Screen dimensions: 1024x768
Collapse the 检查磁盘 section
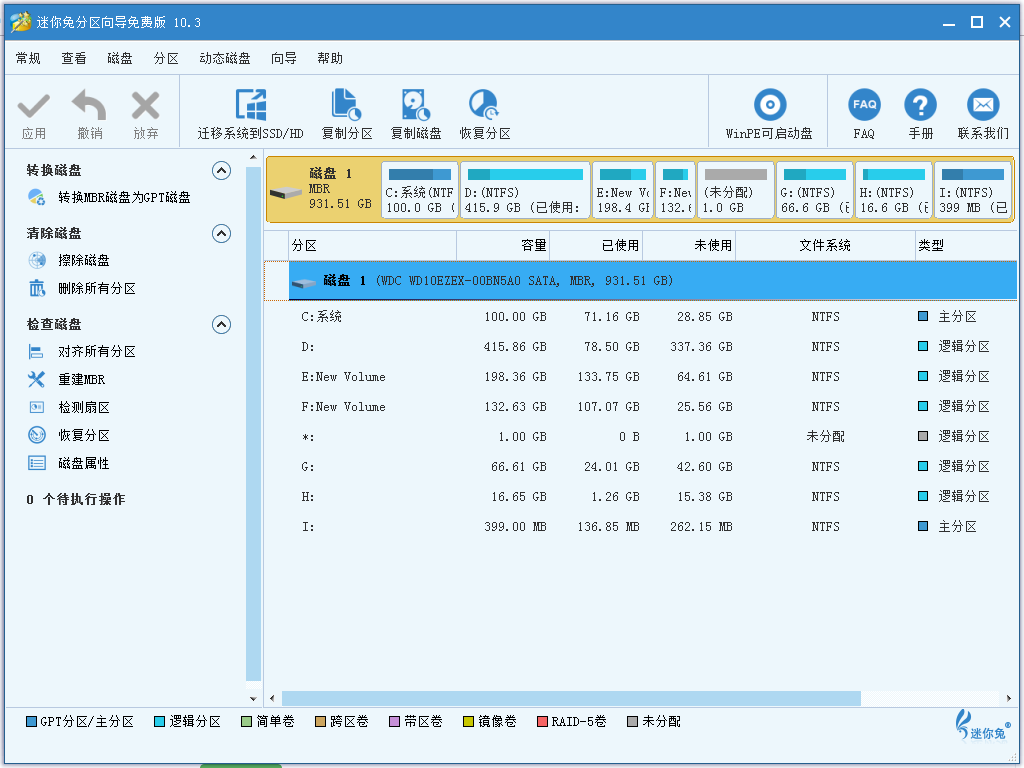coord(222,325)
